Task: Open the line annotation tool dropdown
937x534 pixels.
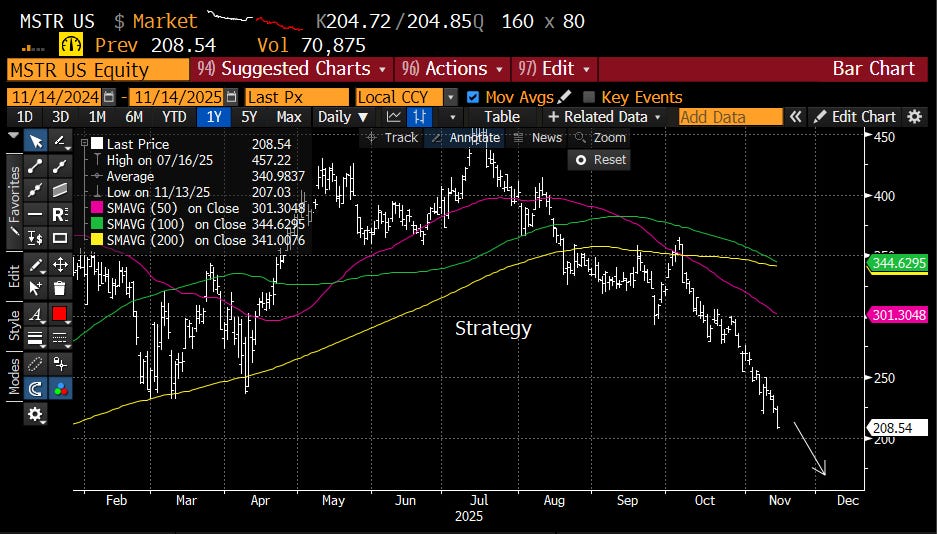Action: point(60,142)
